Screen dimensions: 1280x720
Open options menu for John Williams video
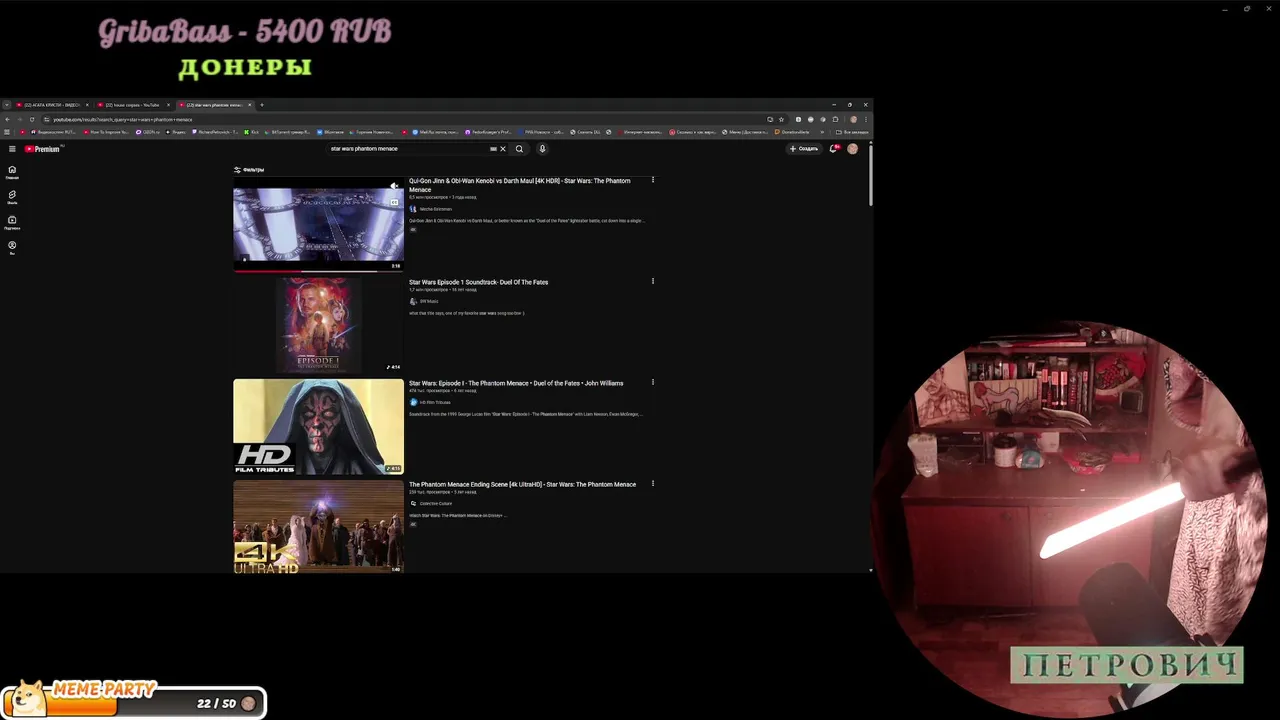653,382
